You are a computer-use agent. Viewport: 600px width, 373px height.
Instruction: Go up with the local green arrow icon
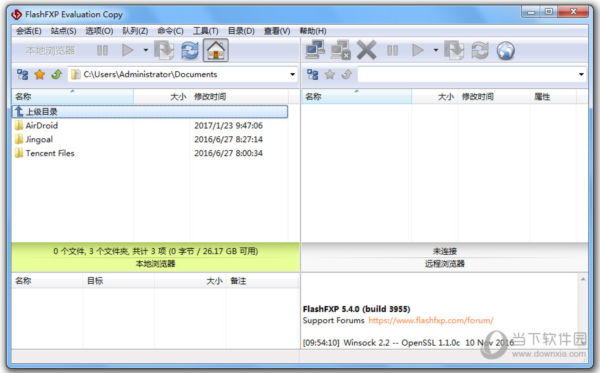coord(57,74)
